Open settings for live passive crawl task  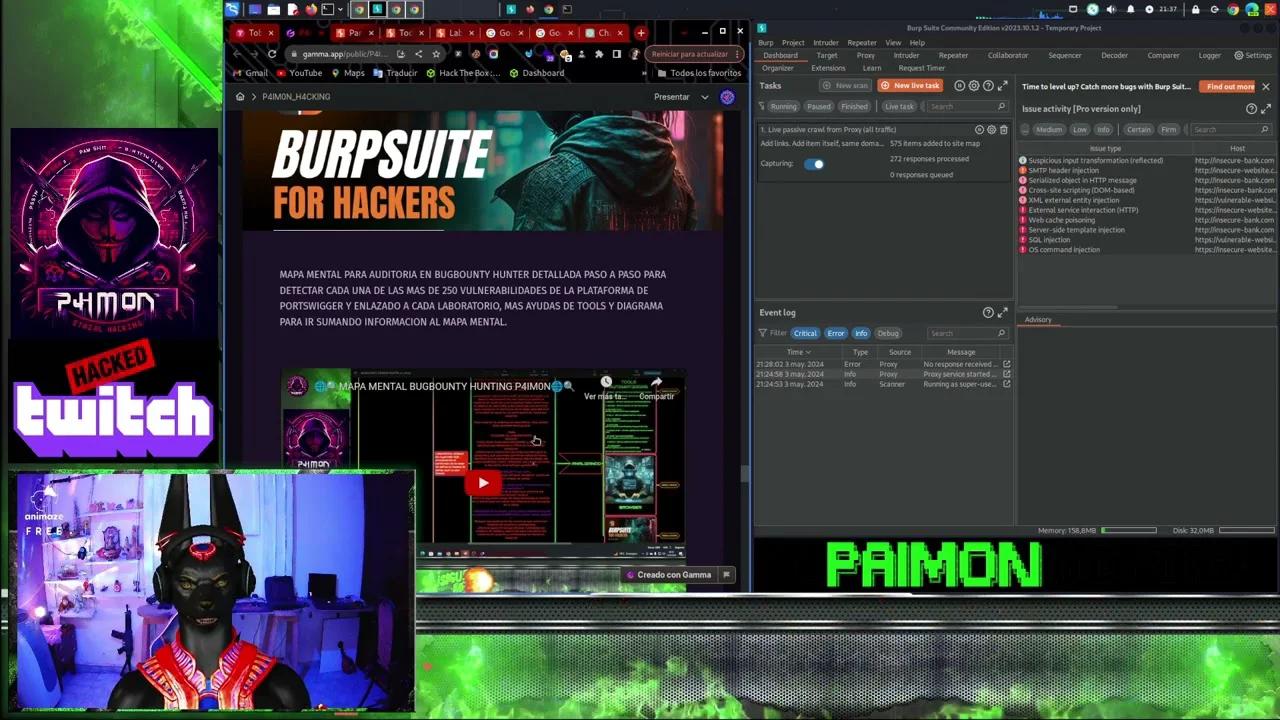(x=991, y=130)
